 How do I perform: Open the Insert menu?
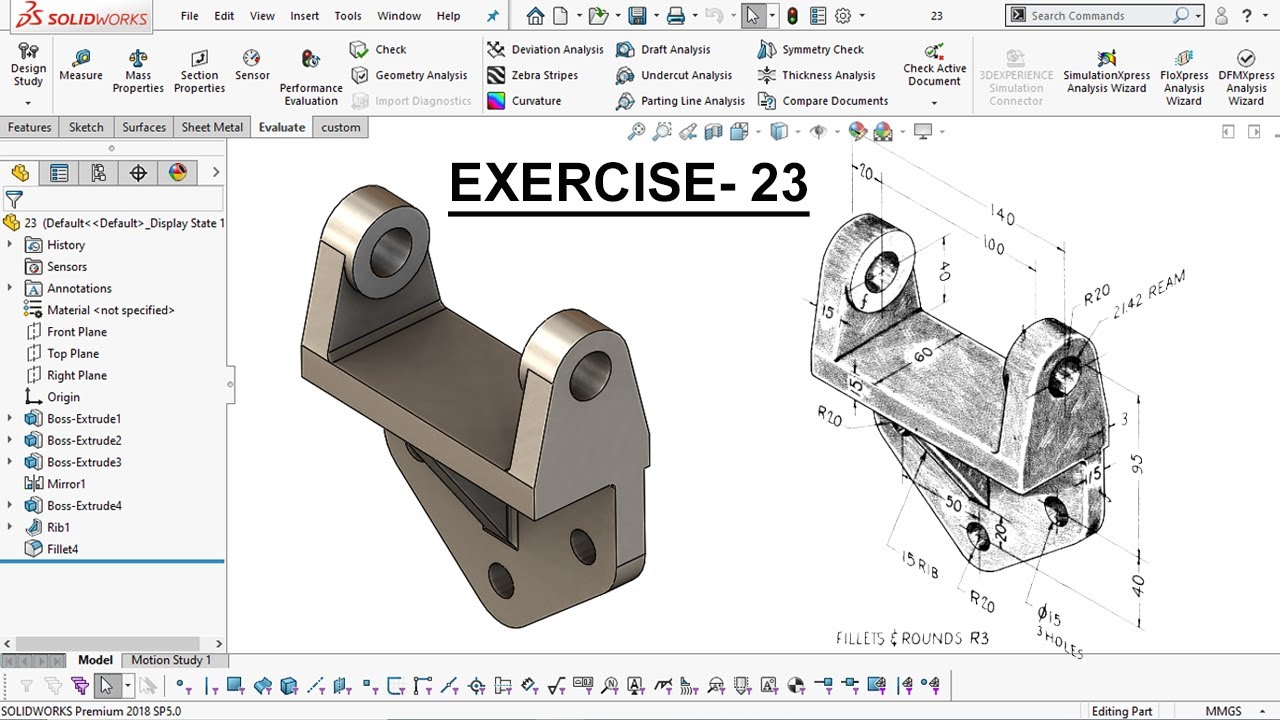click(x=305, y=16)
